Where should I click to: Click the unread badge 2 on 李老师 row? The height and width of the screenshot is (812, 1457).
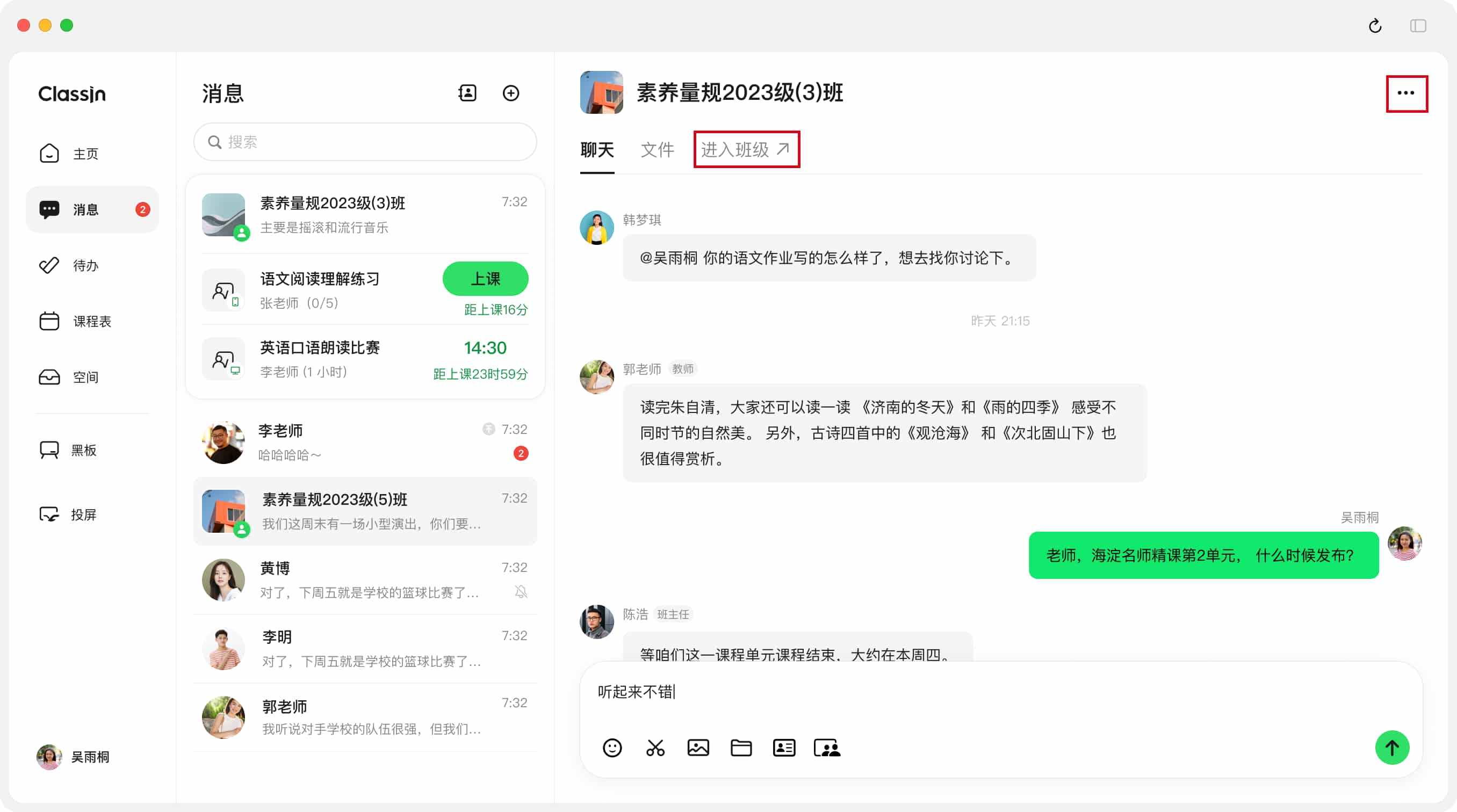(x=521, y=453)
